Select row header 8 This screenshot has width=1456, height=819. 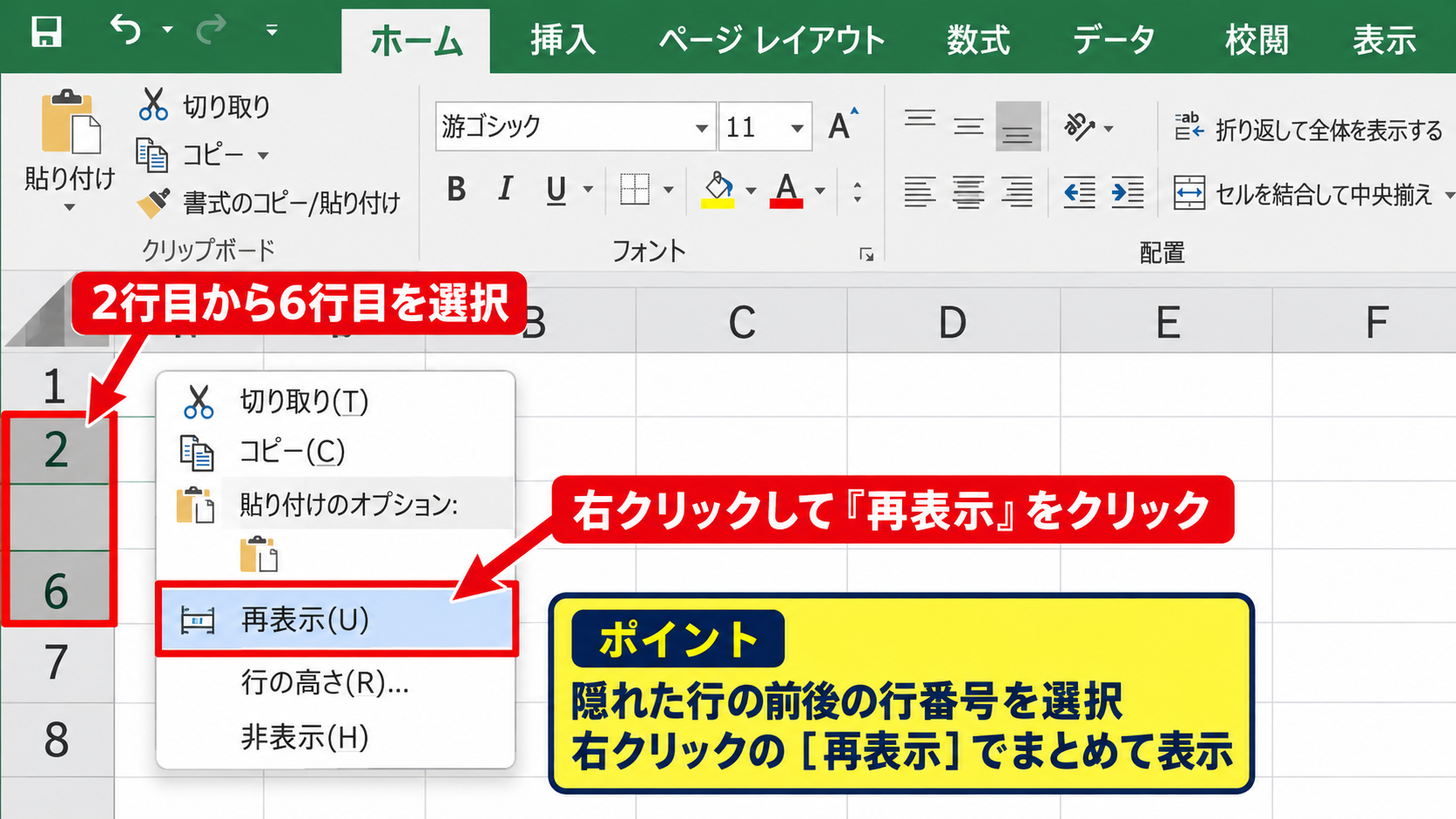57,740
